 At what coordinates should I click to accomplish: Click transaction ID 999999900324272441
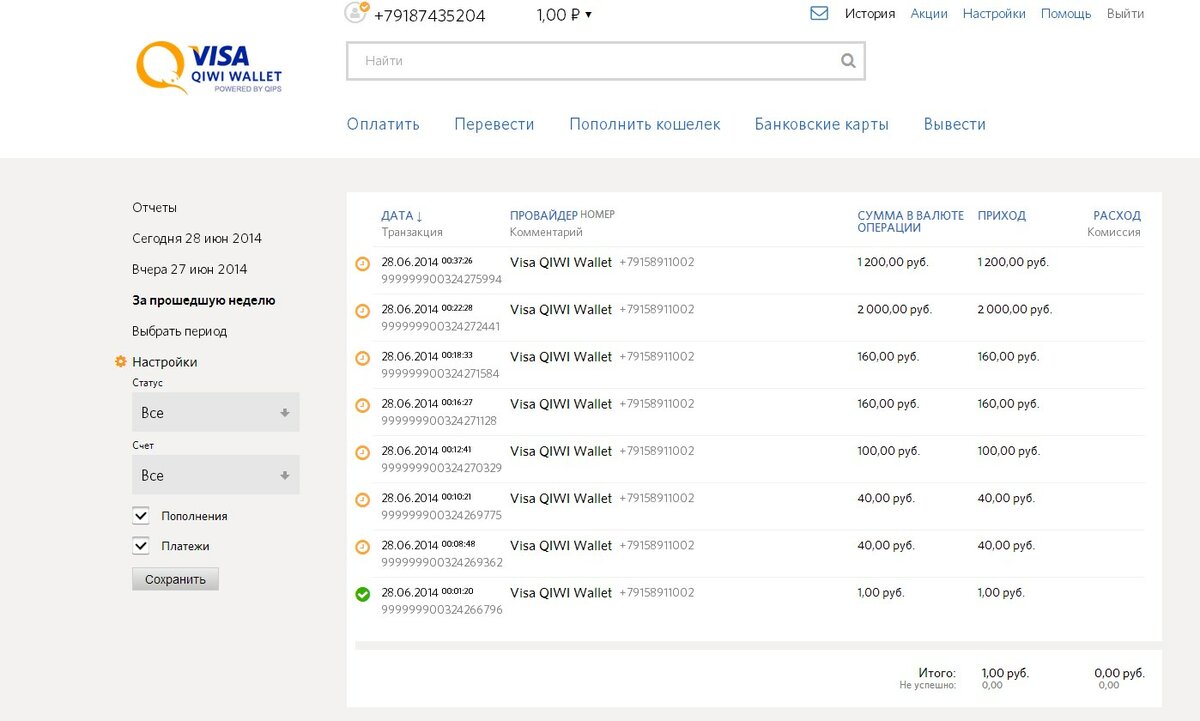[441, 326]
